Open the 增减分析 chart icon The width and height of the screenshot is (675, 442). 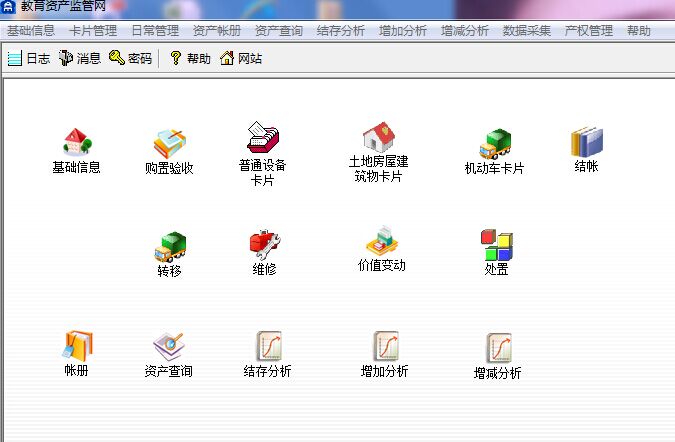[499, 348]
